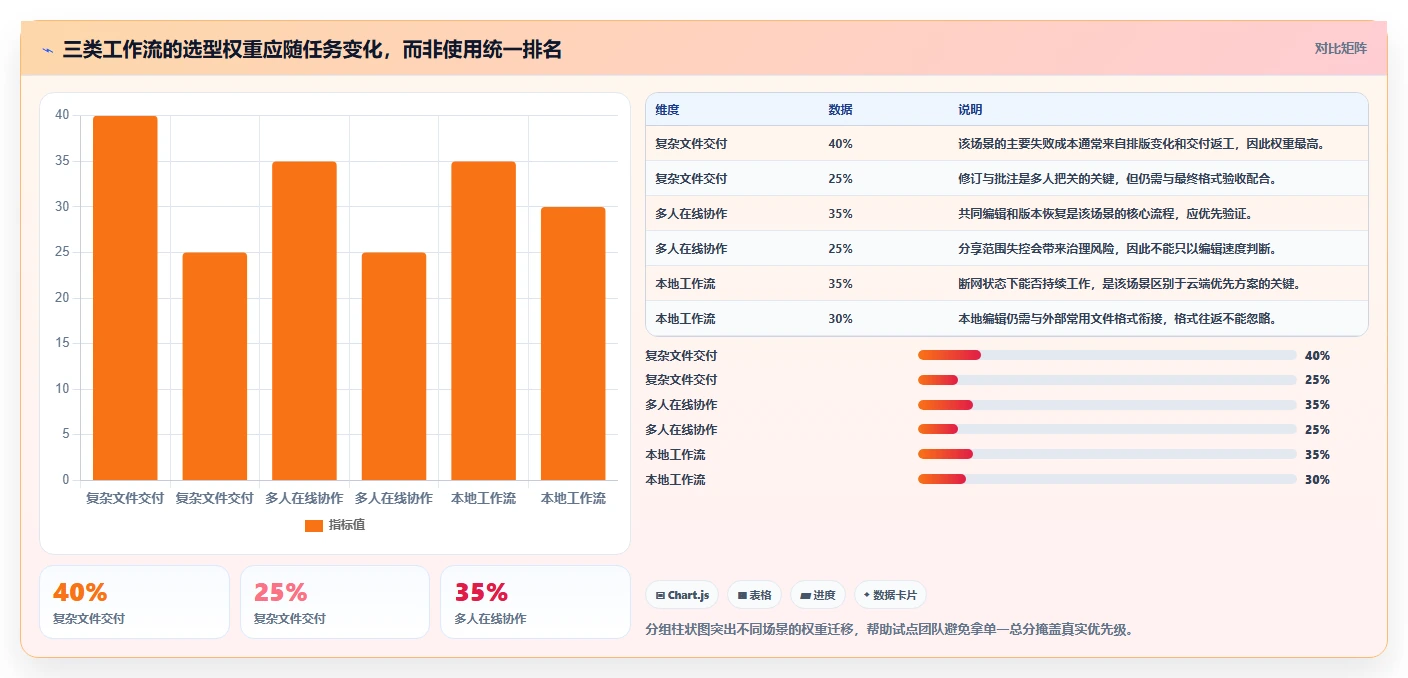Select the 35% 多人在线协作 stat card
Viewport: 1408px width, 678px height.
[535, 602]
